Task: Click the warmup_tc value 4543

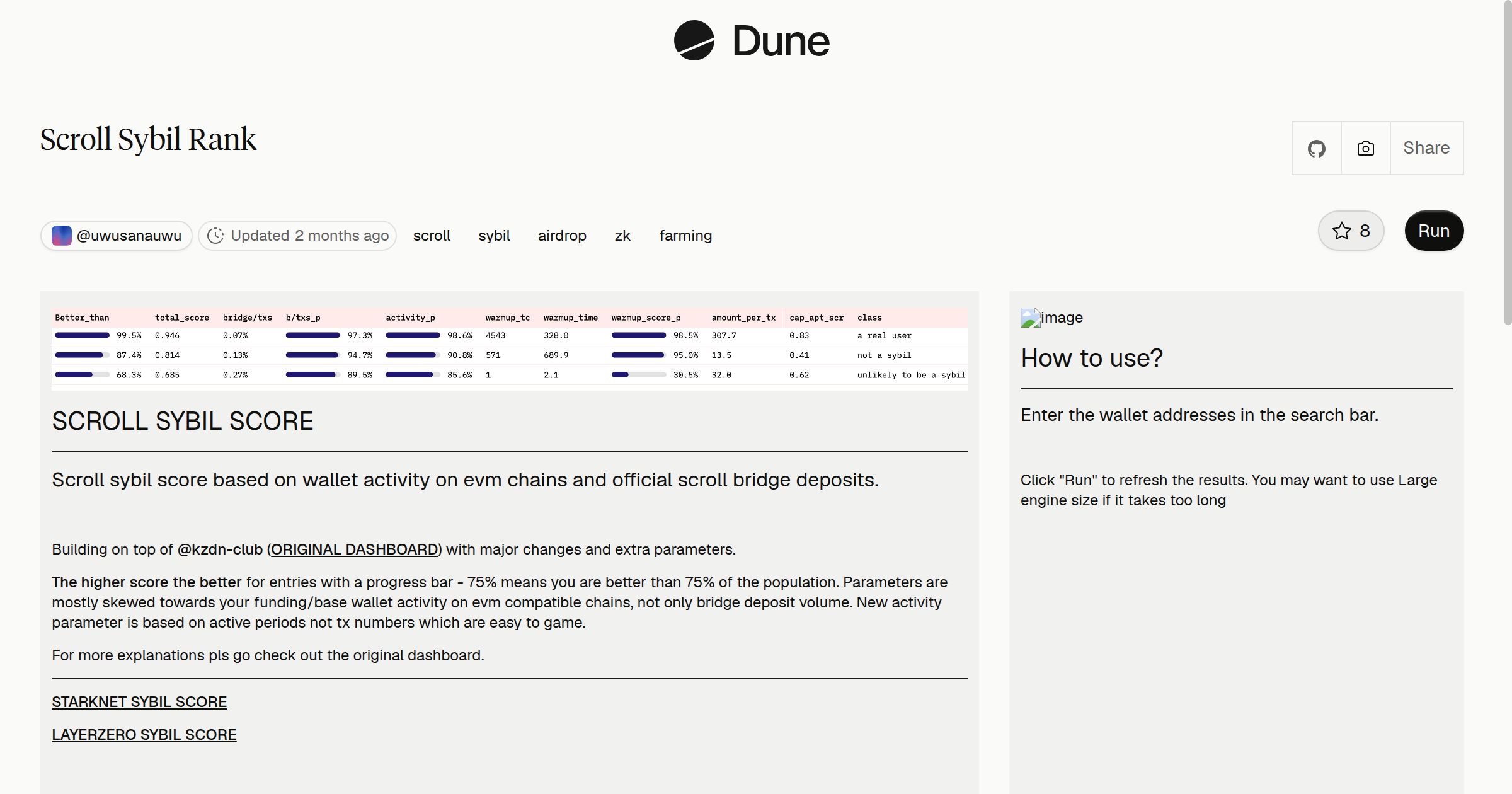Action: pyautogui.click(x=495, y=336)
